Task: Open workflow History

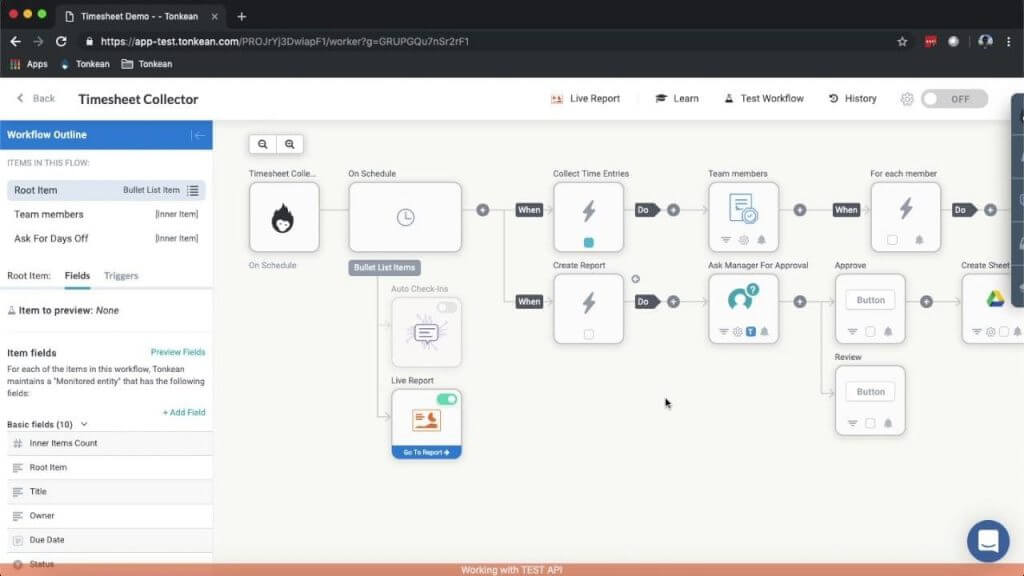Action: [853, 99]
